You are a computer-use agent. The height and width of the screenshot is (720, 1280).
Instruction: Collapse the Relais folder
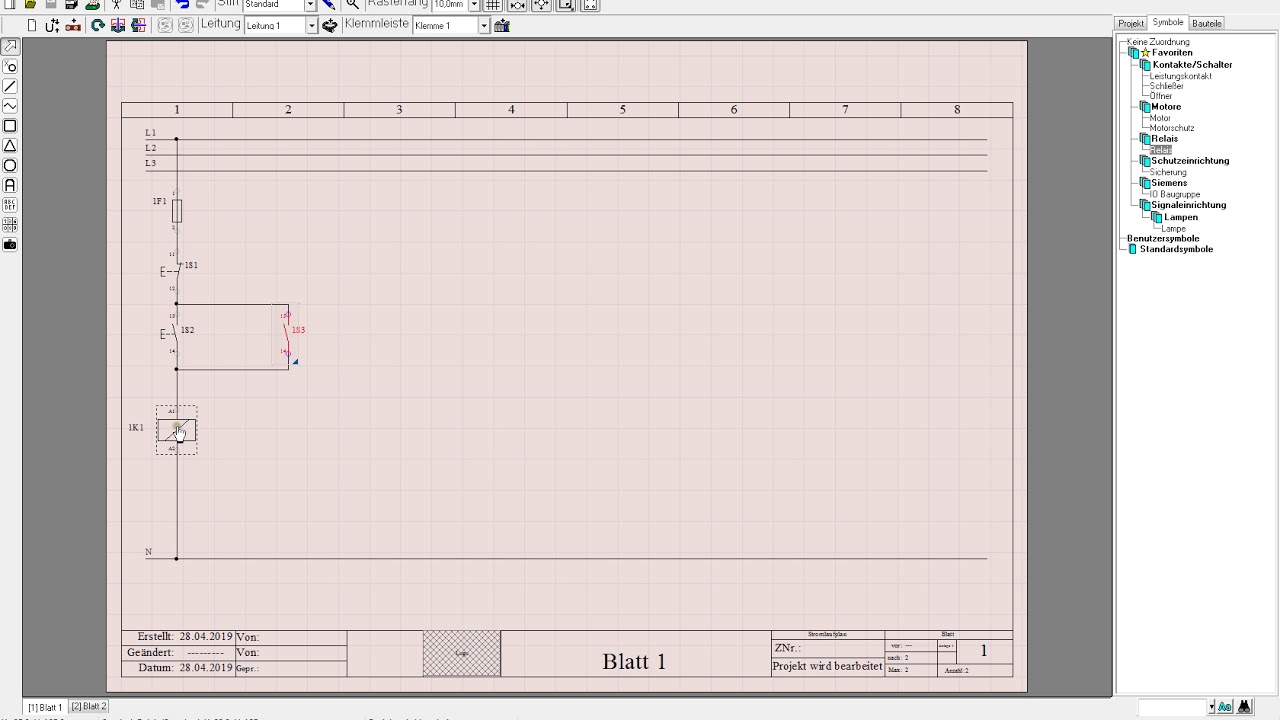pos(1145,139)
